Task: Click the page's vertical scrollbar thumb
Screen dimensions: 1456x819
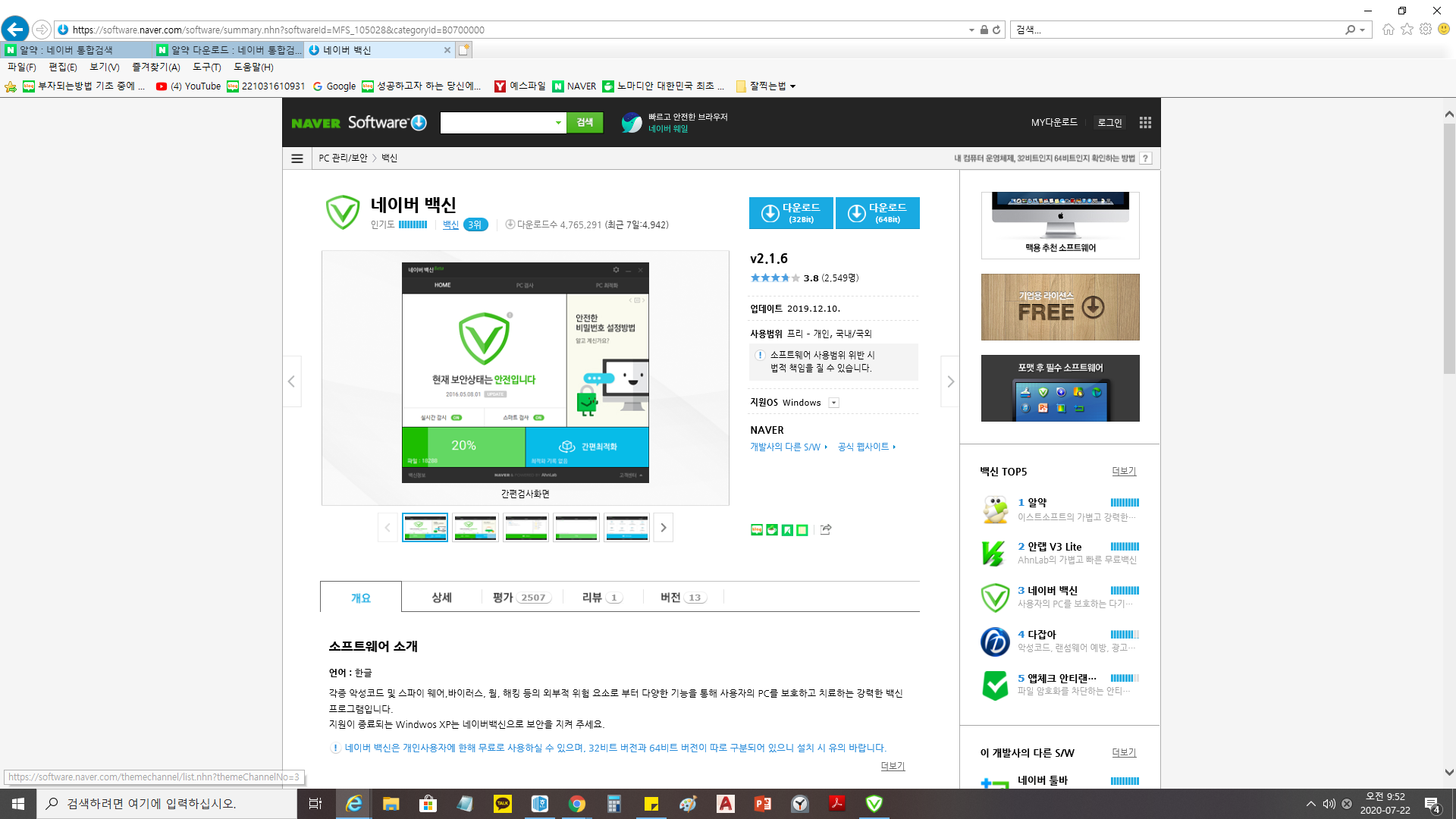Action: [x=1448, y=248]
